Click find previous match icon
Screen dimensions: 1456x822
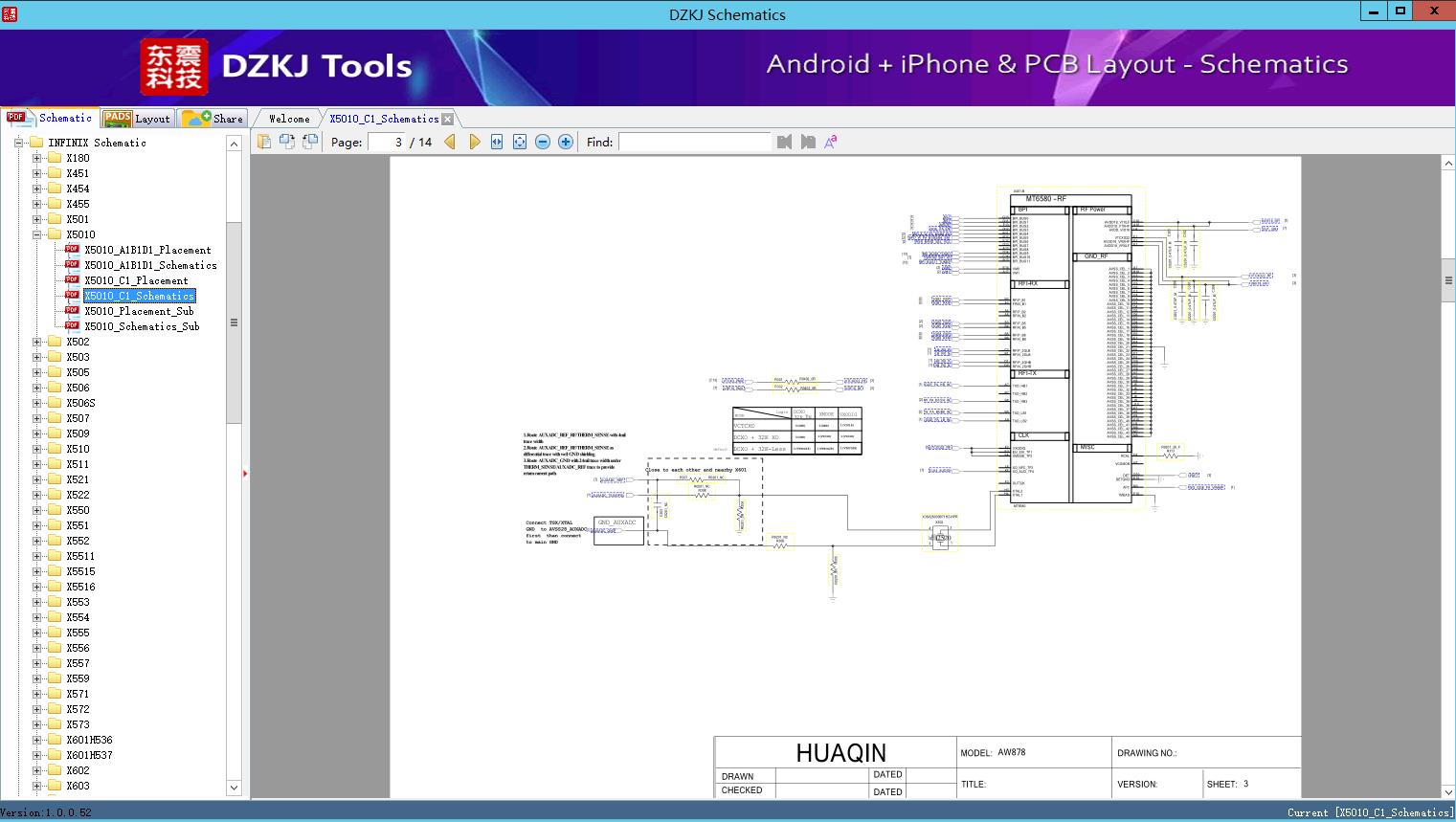pos(785,142)
